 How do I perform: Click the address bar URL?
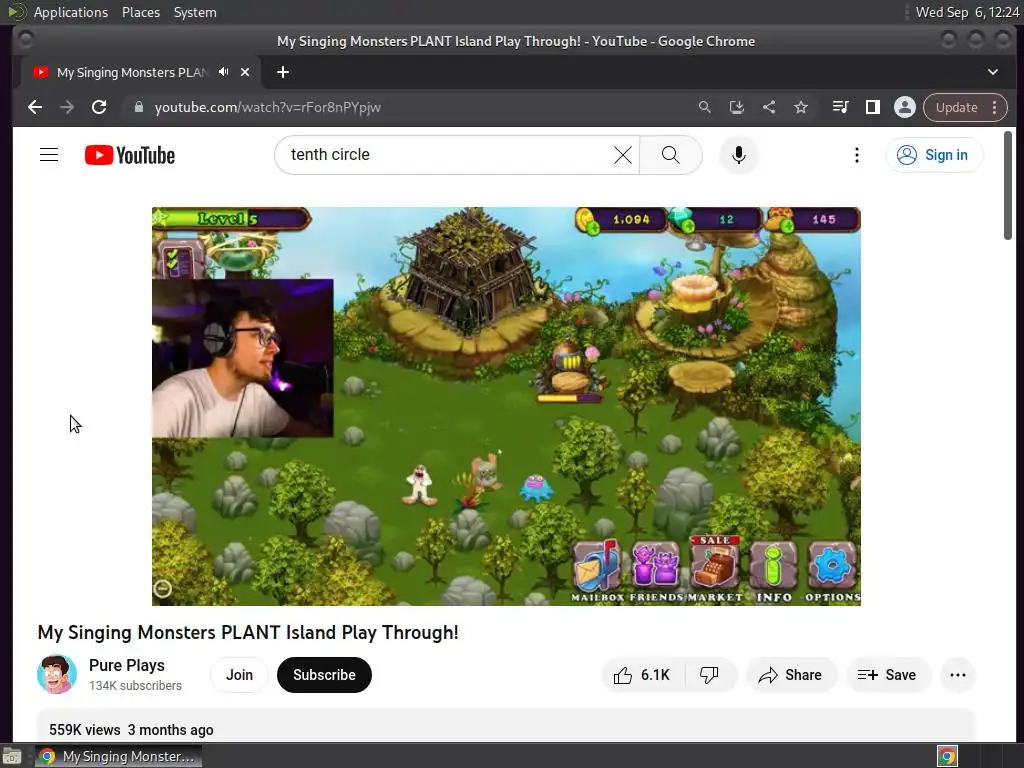tap(268, 107)
